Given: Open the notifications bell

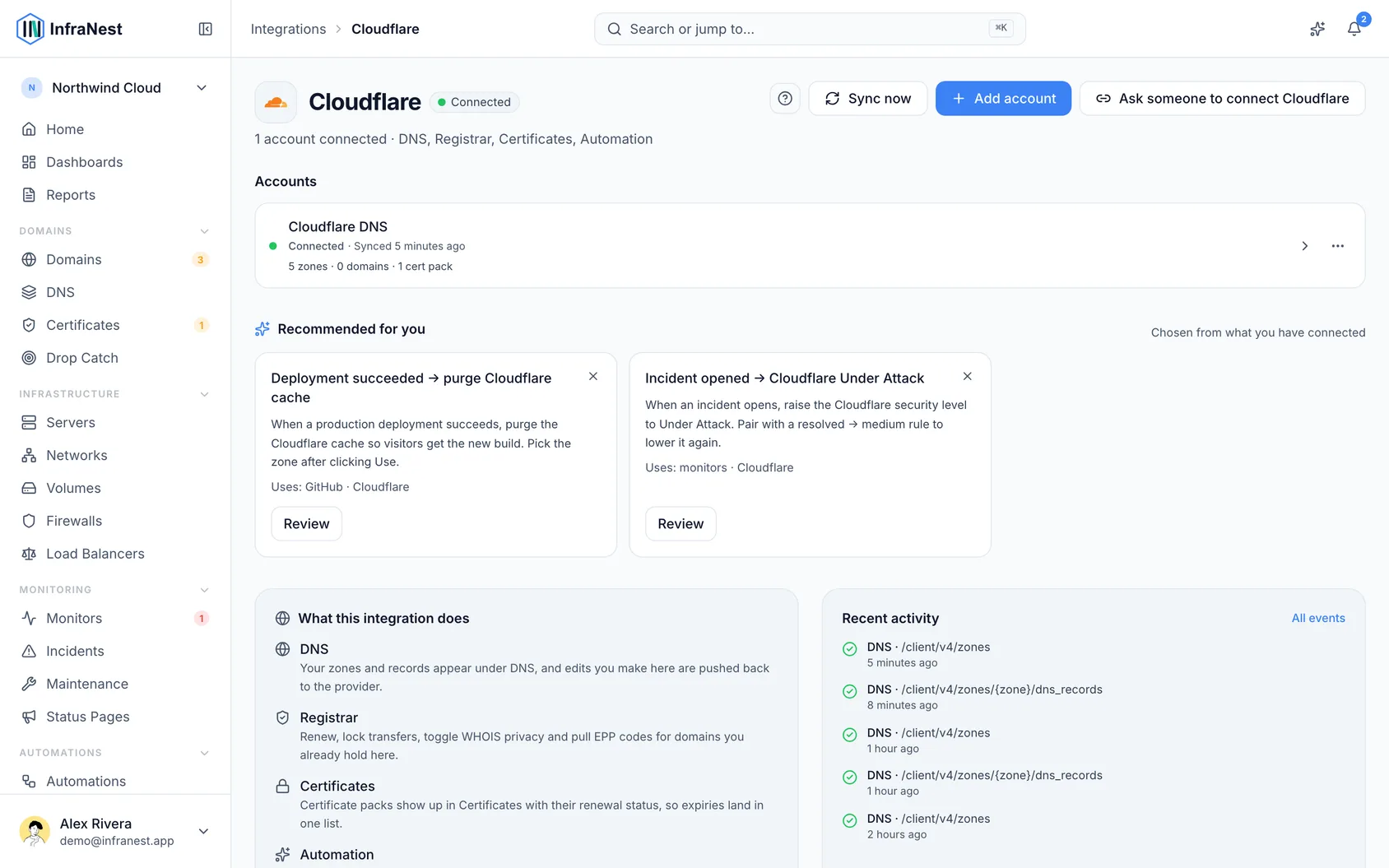Looking at the screenshot, I should (x=1354, y=29).
